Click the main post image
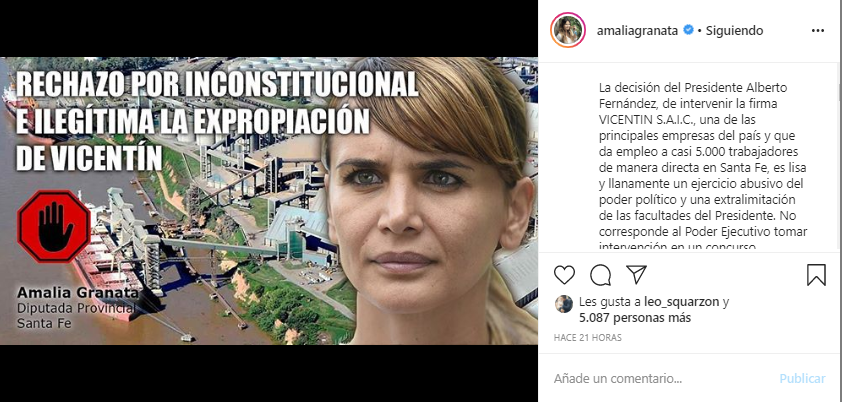 (x=268, y=201)
